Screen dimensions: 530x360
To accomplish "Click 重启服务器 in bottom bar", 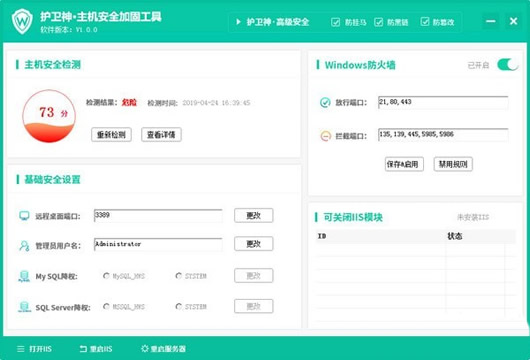I will click(x=168, y=349).
